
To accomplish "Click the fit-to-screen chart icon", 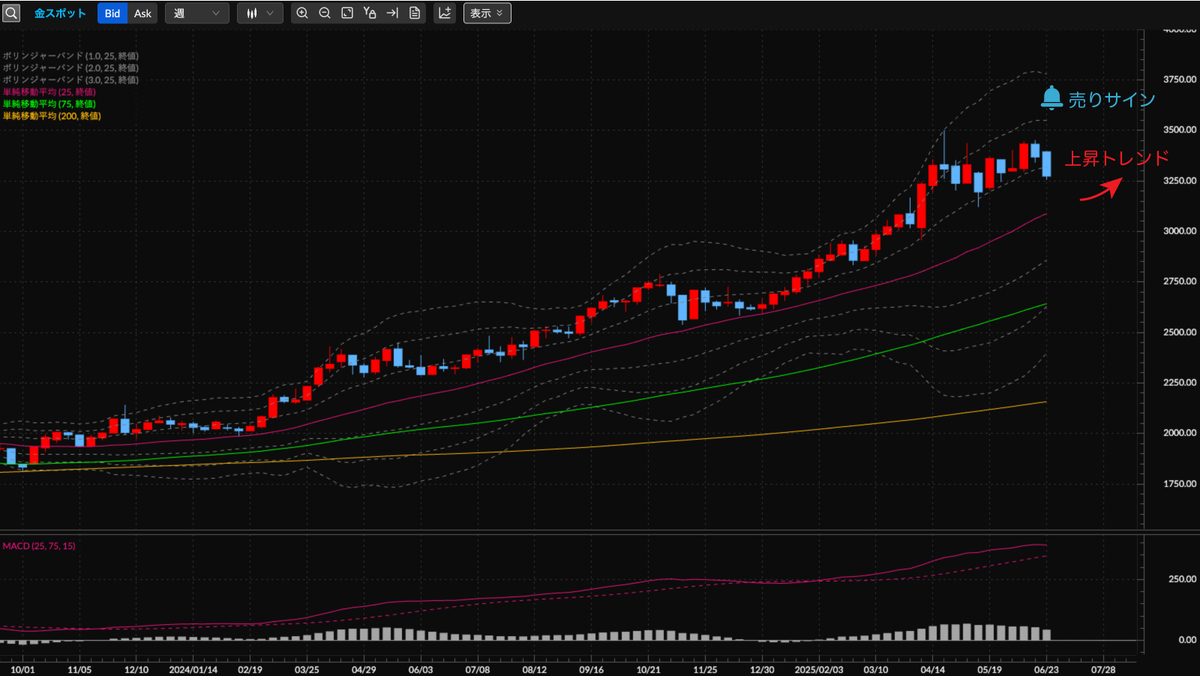I will pos(347,13).
